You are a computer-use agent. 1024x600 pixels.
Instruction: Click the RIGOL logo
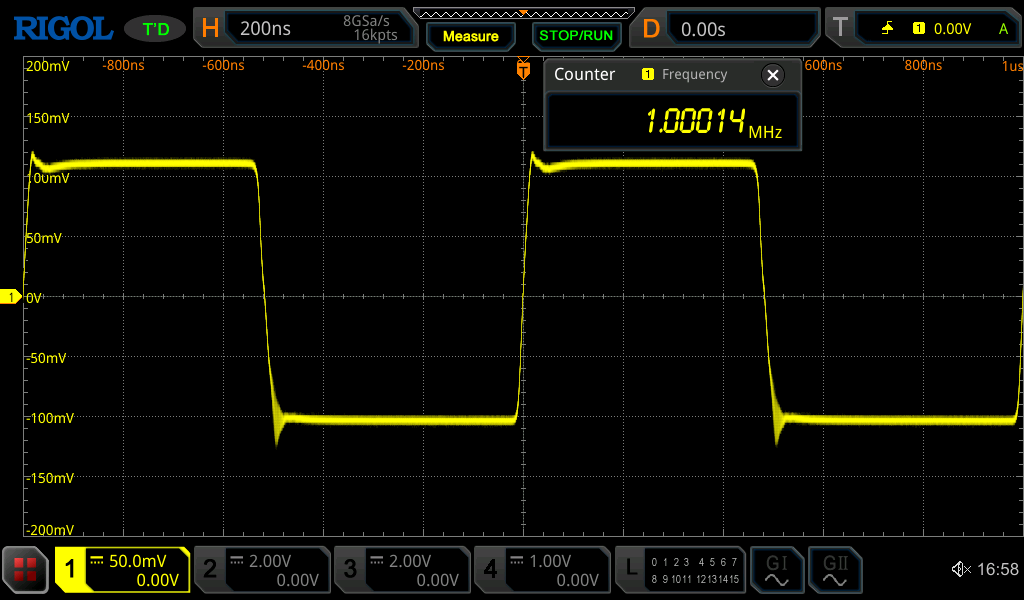click(x=62, y=29)
